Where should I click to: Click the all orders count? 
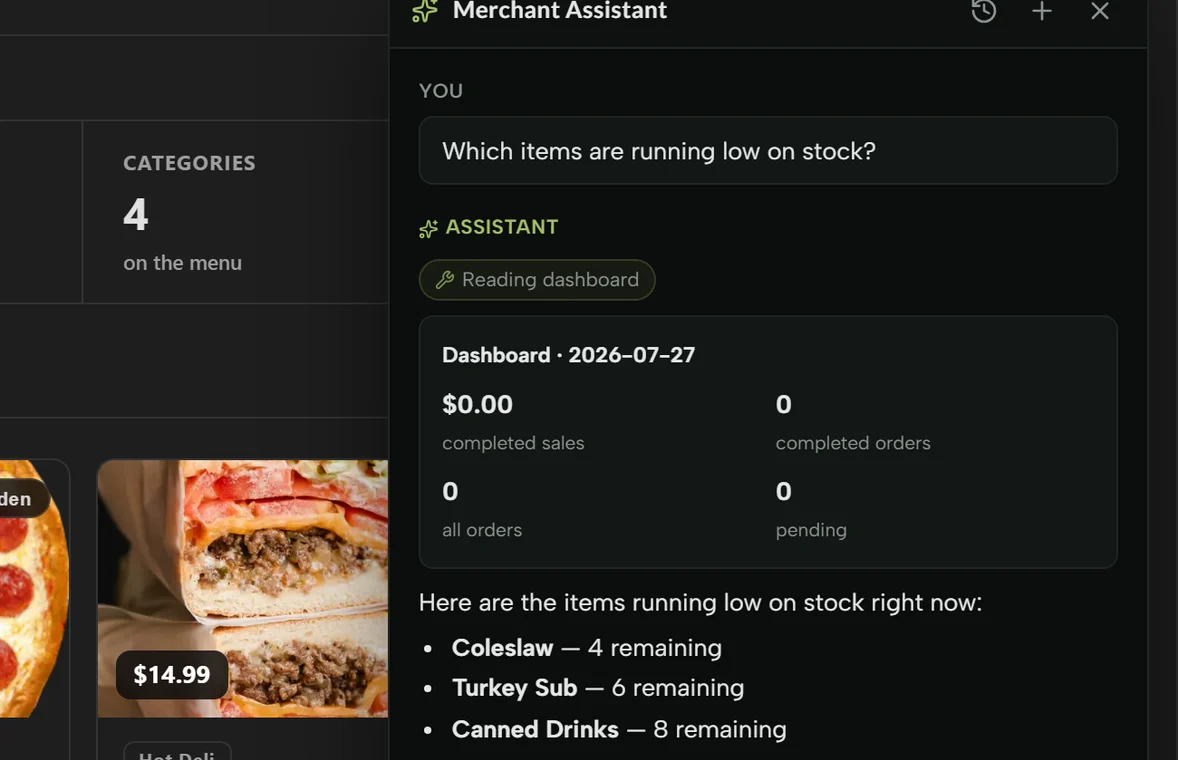[450, 491]
